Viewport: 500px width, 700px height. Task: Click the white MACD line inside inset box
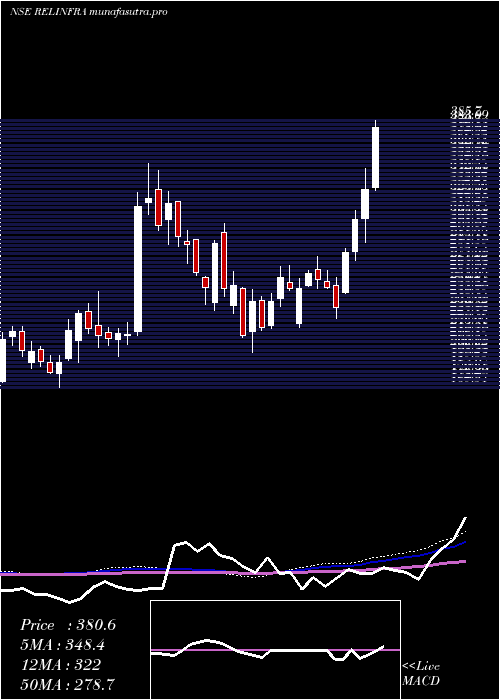[x=267, y=650]
